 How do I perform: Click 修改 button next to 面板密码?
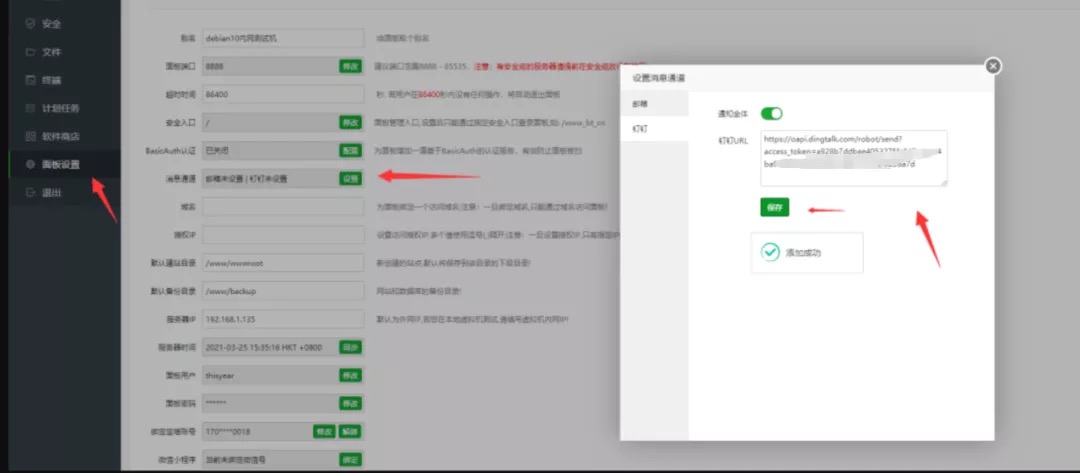coord(350,403)
